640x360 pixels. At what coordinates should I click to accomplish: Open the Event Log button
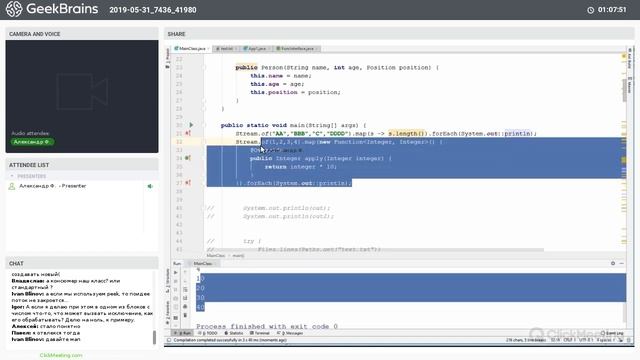coord(611,333)
